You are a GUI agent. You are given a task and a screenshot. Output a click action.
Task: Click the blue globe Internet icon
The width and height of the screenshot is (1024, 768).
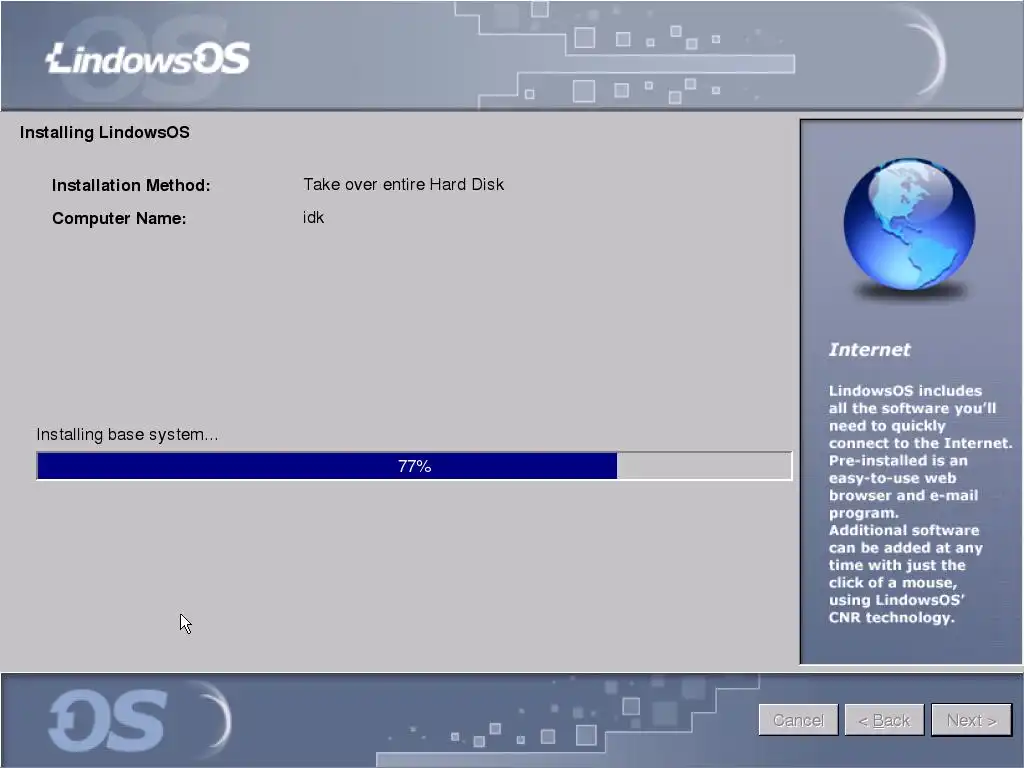pyautogui.click(x=909, y=225)
